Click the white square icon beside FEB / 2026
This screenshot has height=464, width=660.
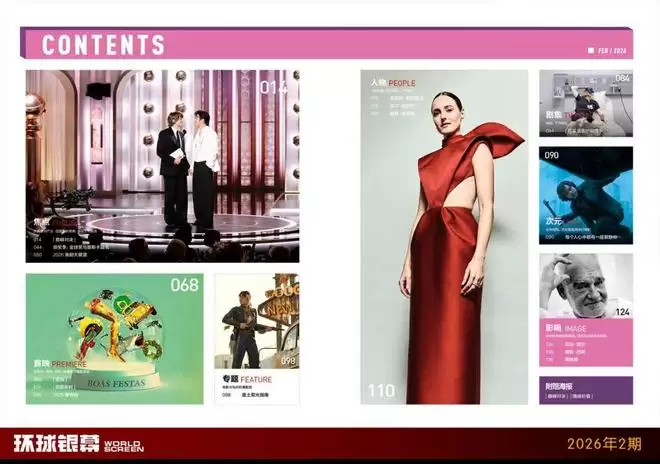click(x=591, y=49)
